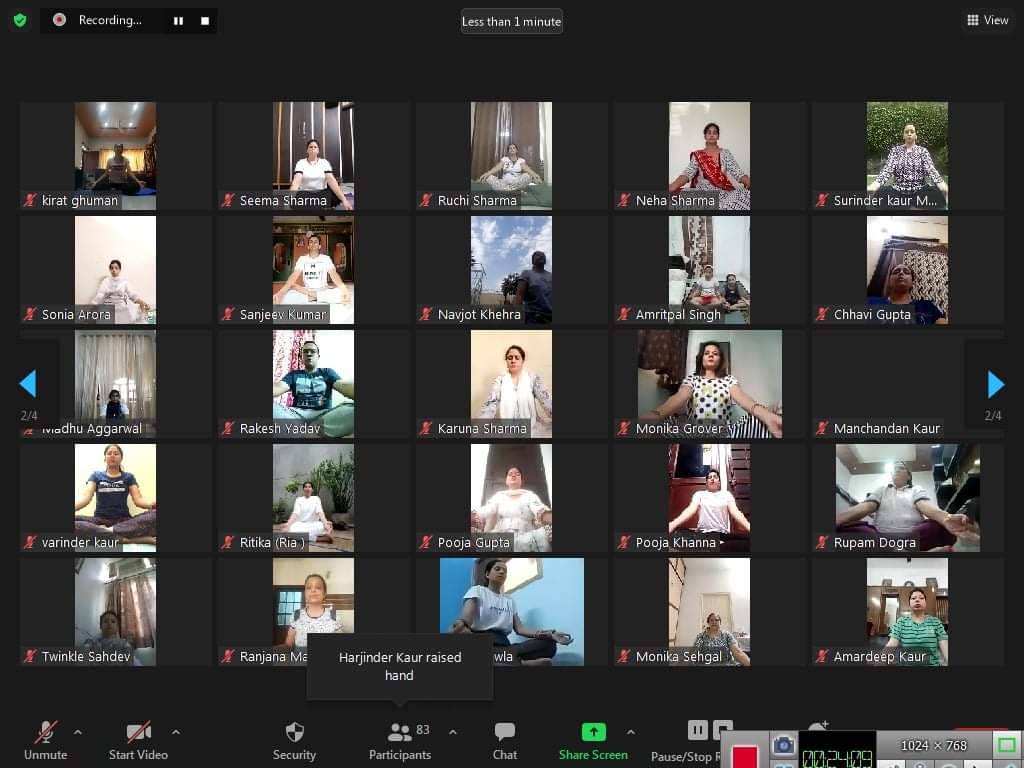Click the green encryption shield icon
This screenshot has height=768, width=1024.
point(20,20)
